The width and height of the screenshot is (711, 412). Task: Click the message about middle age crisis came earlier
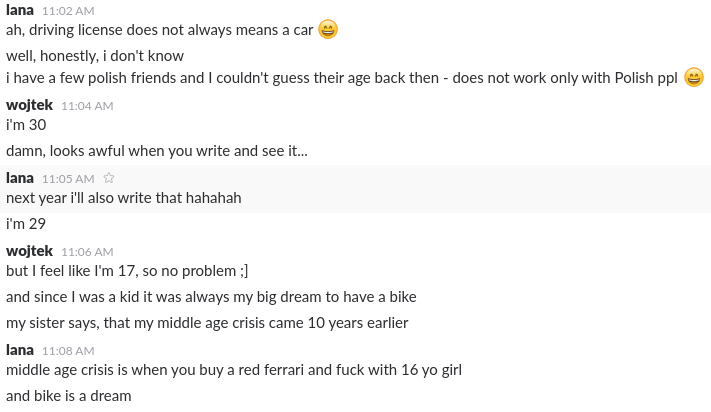pyautogui.click(x=207, y=323)
